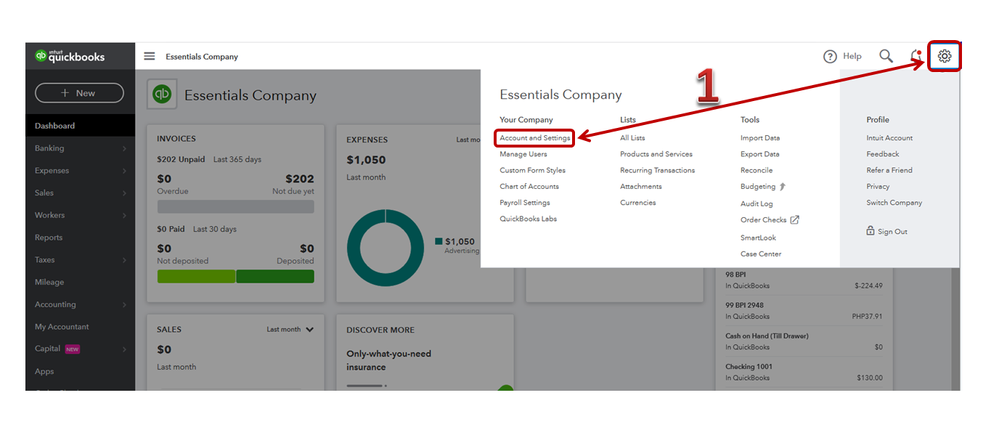Open Attachments list
The width and height of the screenshot is (999, 433).
tap(641, 187)
